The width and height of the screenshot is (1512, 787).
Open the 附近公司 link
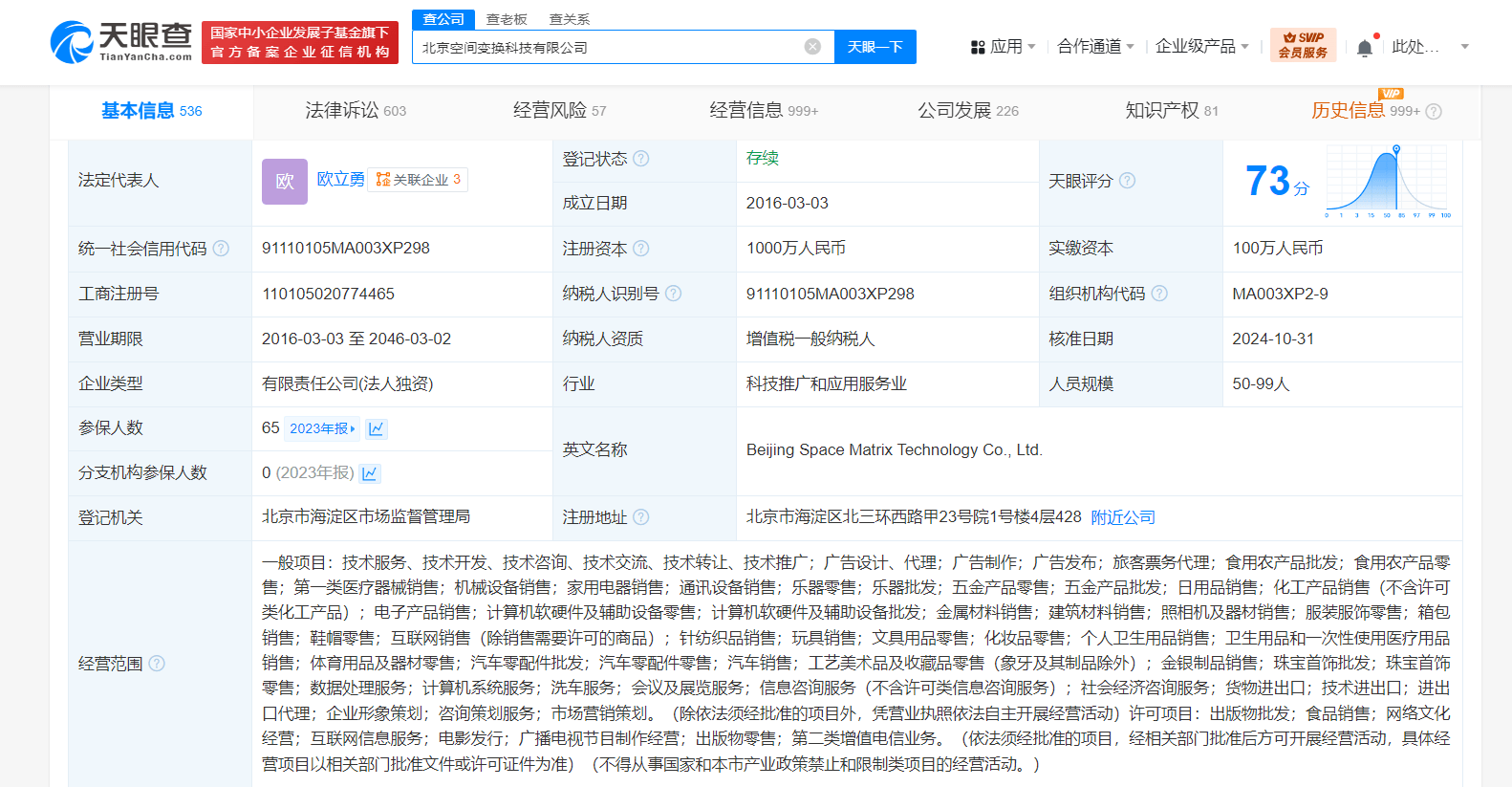[x=1123, y=517]
